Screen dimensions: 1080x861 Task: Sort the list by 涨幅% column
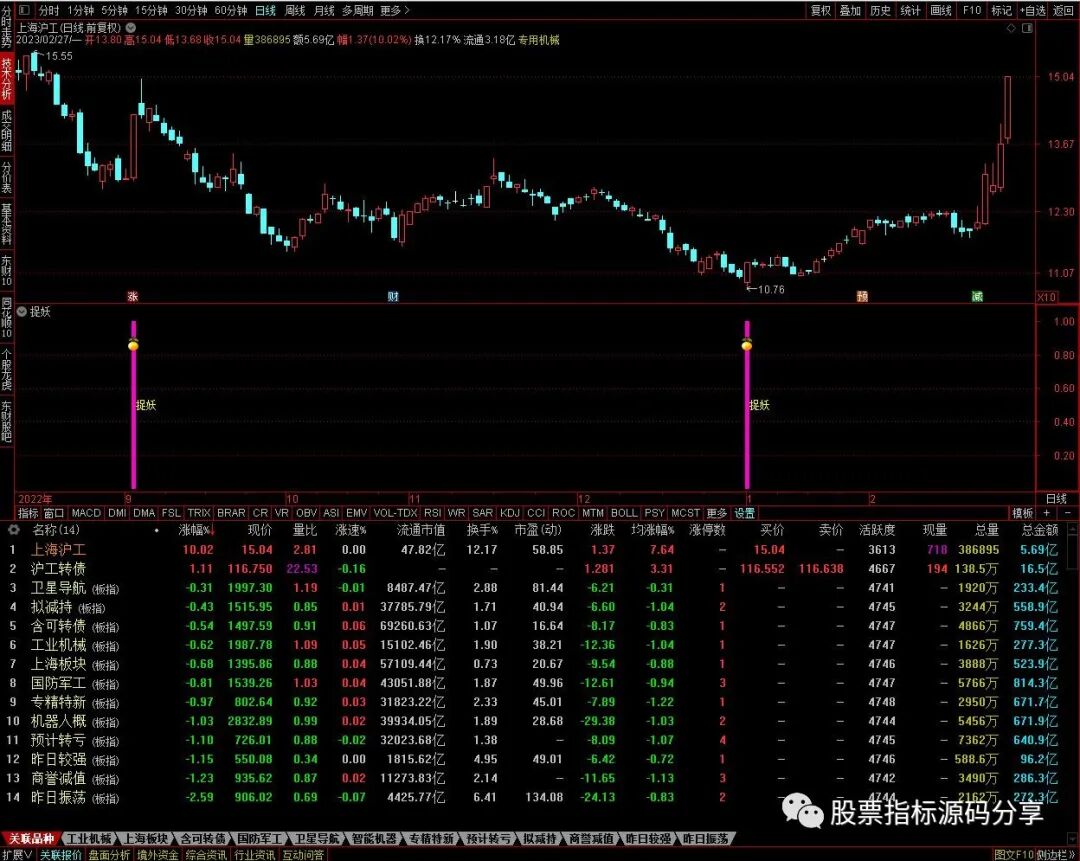click(196, 530)
